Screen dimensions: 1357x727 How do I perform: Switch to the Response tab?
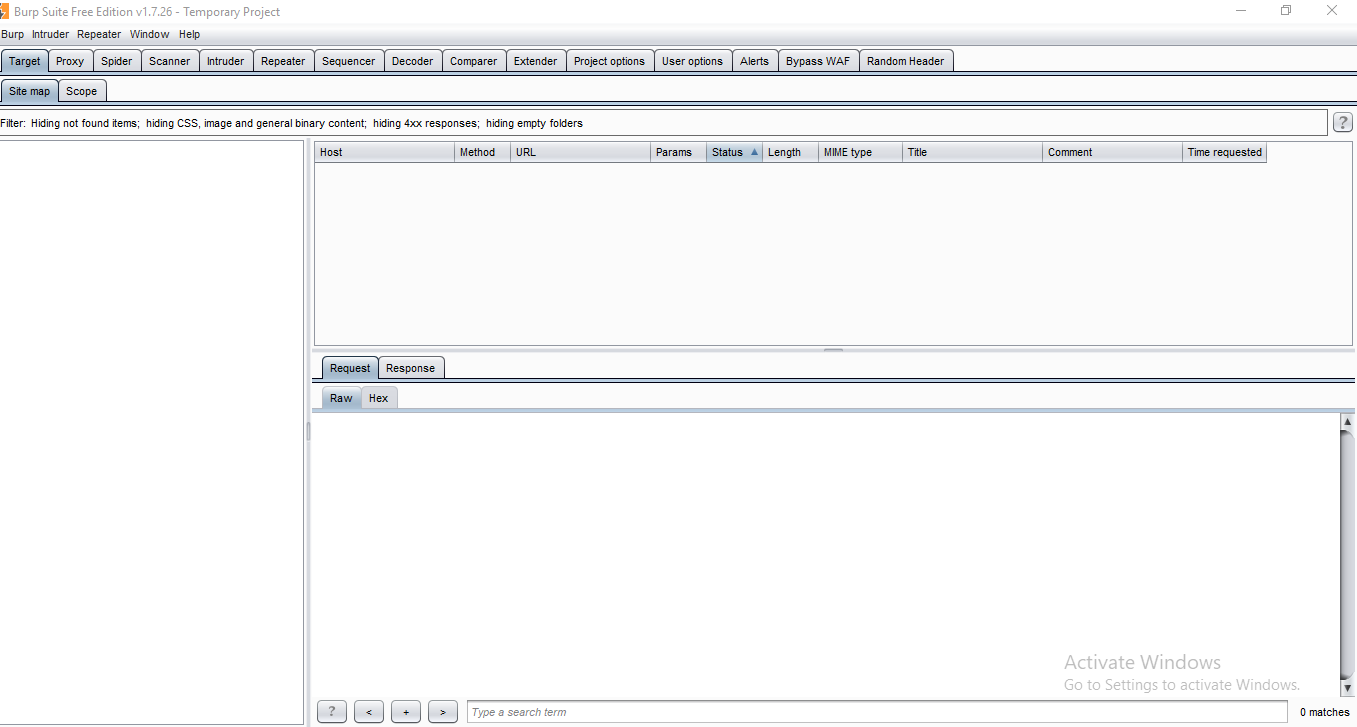(411, 368)
